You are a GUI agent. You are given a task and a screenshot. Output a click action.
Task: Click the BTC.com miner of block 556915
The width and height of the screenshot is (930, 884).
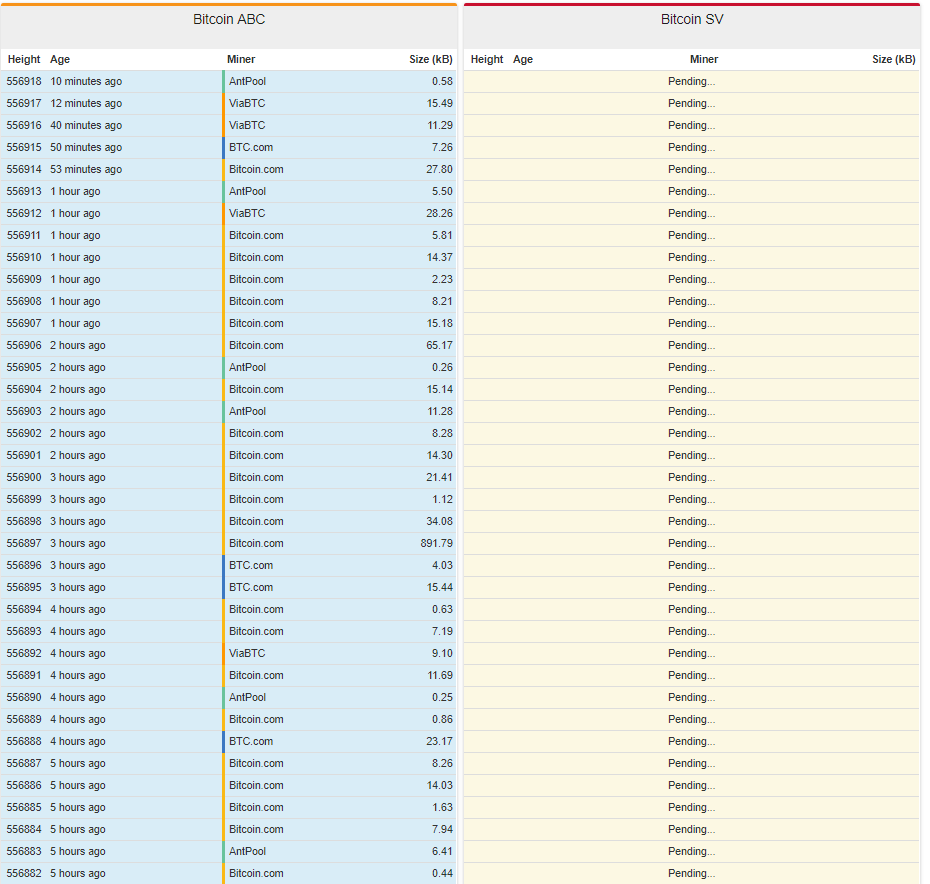click(x=251, y=147)
